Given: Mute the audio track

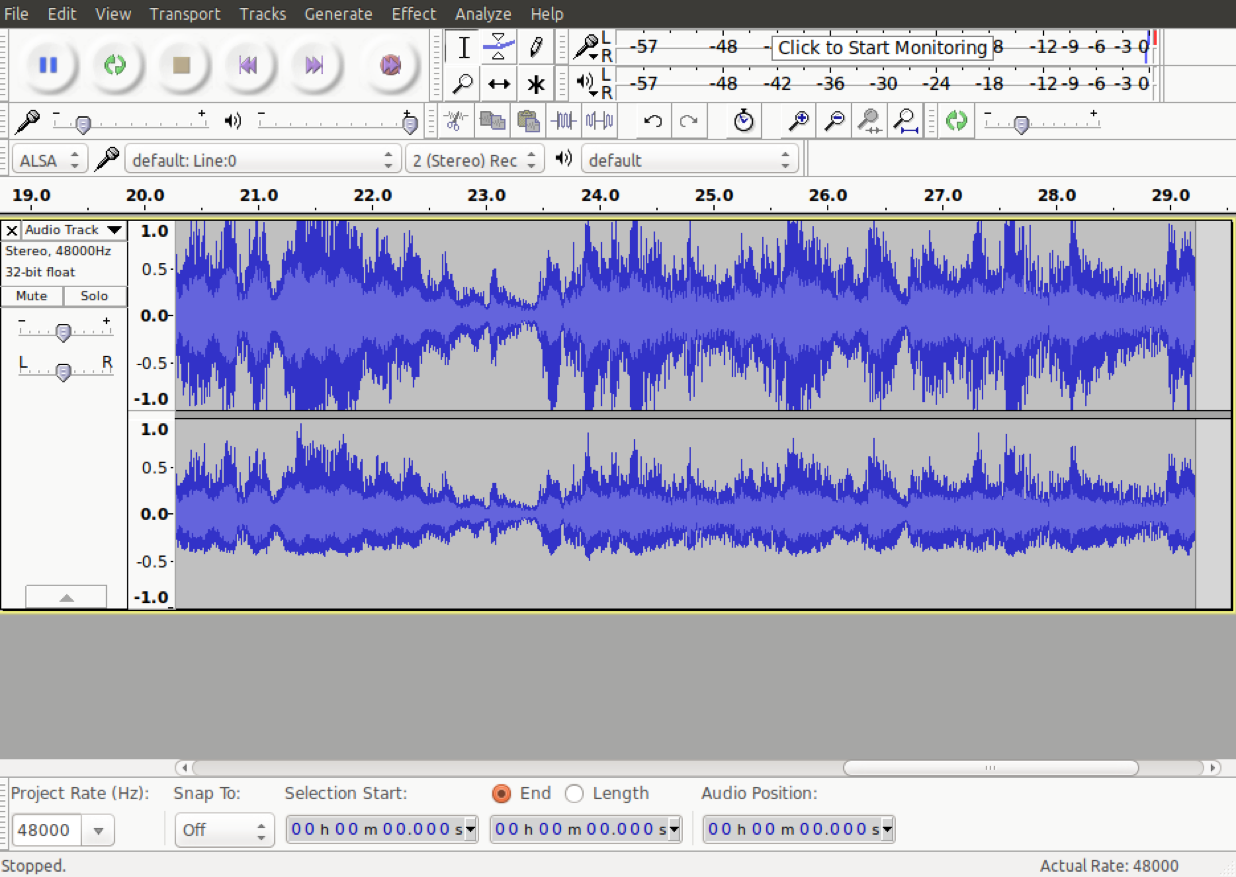Looking at the screenshot, I should [x=32, y=295].
